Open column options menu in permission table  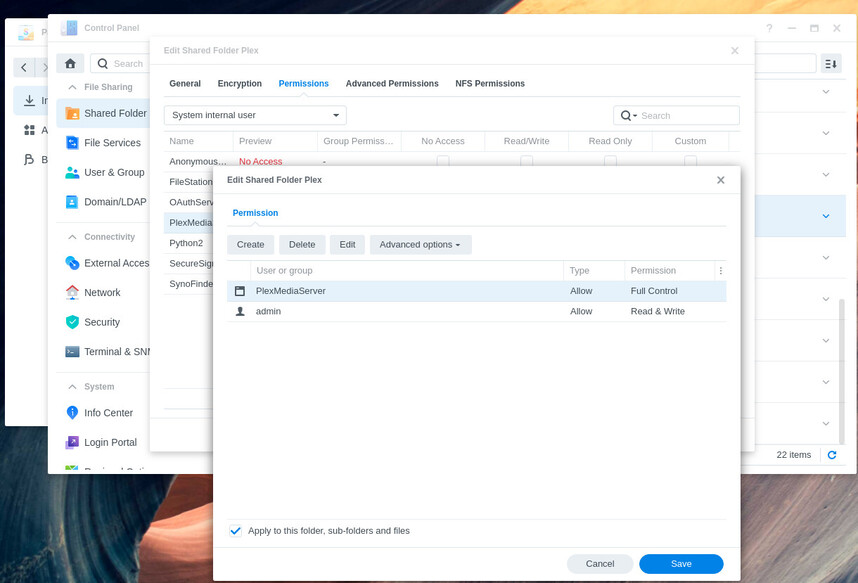[721, 270]
